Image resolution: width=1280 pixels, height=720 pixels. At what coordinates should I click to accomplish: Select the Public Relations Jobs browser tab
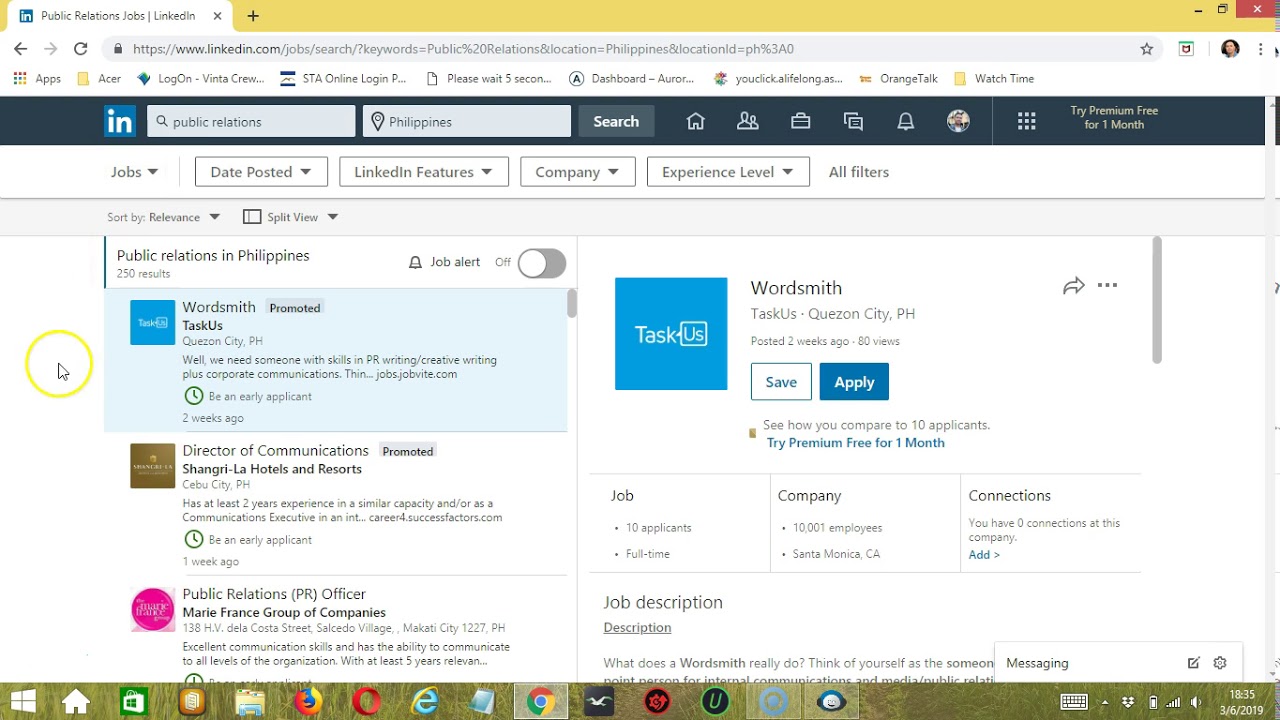(118, 16)
